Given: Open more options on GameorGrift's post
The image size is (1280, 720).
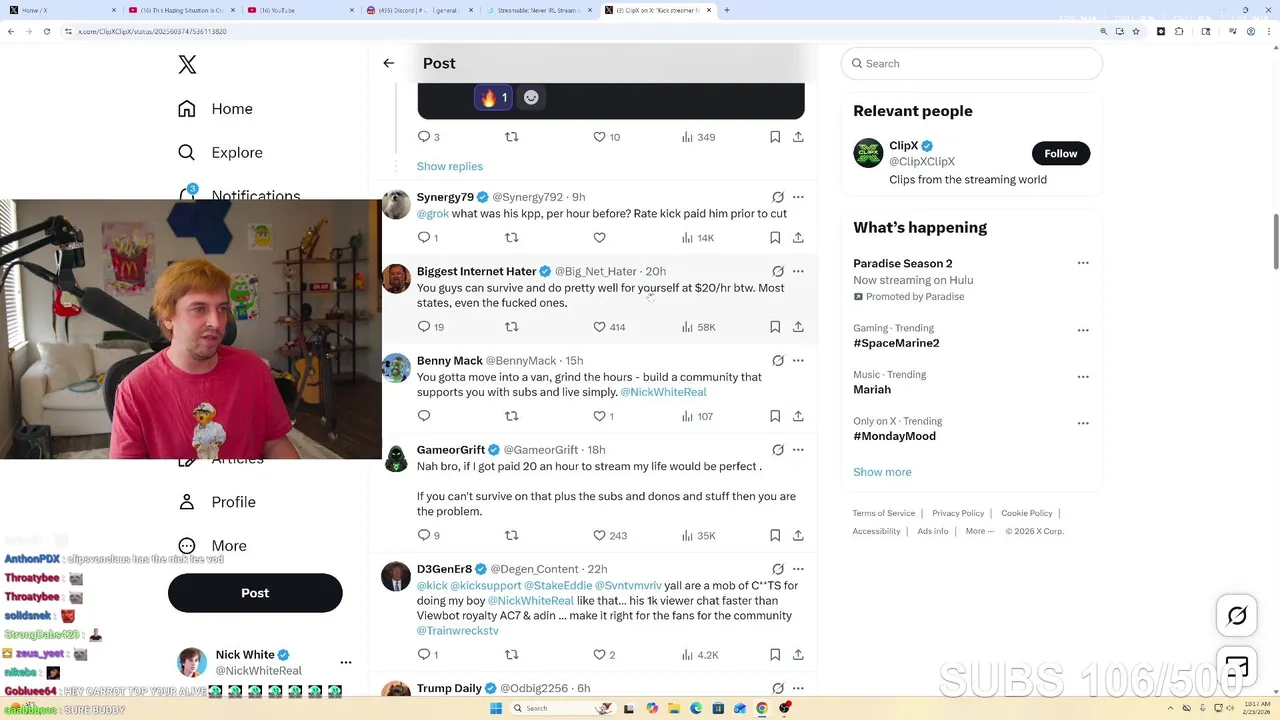Looking at the screenshot, I should (x=798, y=450).
